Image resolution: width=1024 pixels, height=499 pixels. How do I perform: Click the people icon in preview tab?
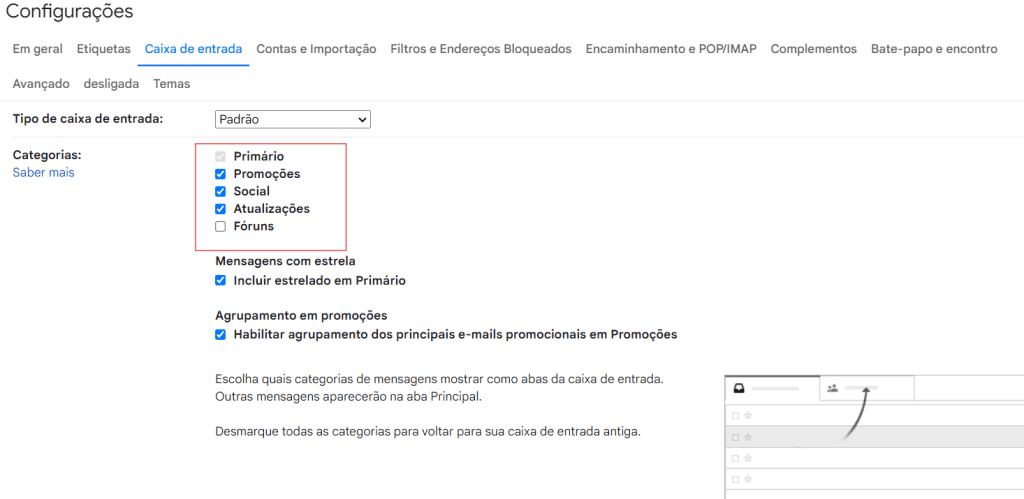click(832, 388)
